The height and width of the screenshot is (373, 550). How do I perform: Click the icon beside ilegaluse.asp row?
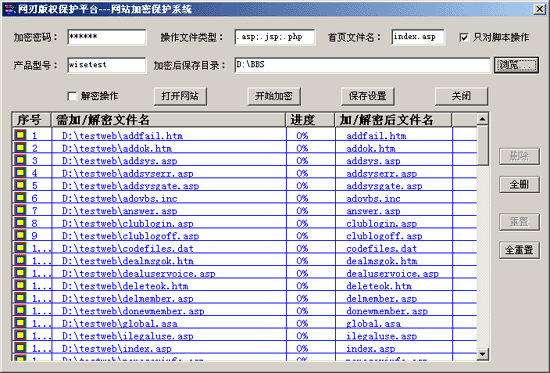point(20,335)
